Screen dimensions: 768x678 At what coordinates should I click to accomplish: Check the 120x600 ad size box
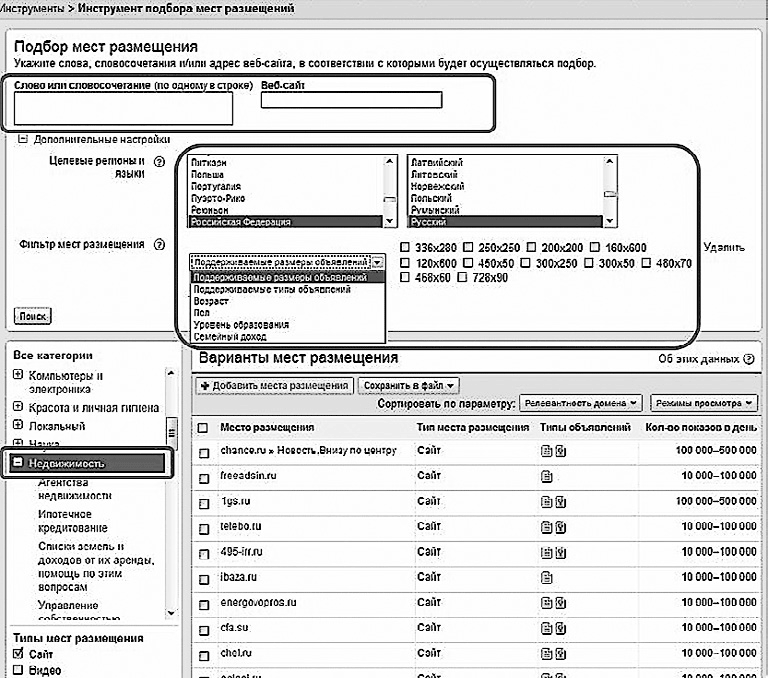pos(405,263)
